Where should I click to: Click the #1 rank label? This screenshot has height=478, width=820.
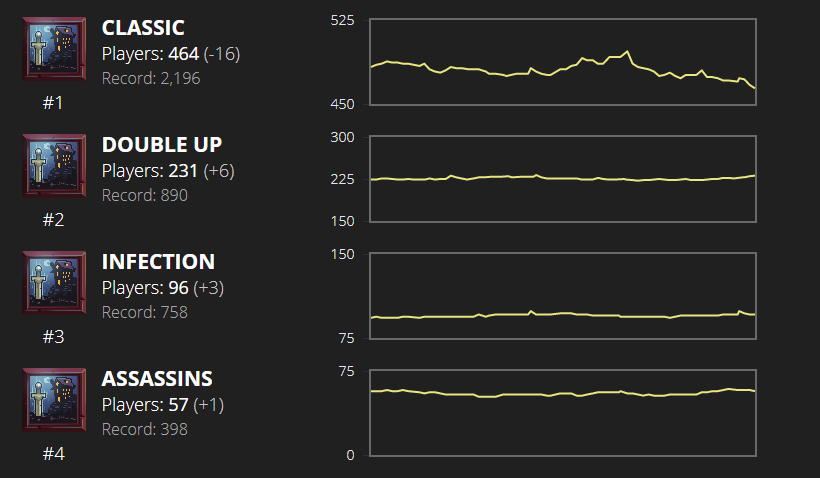click(53, 102)
